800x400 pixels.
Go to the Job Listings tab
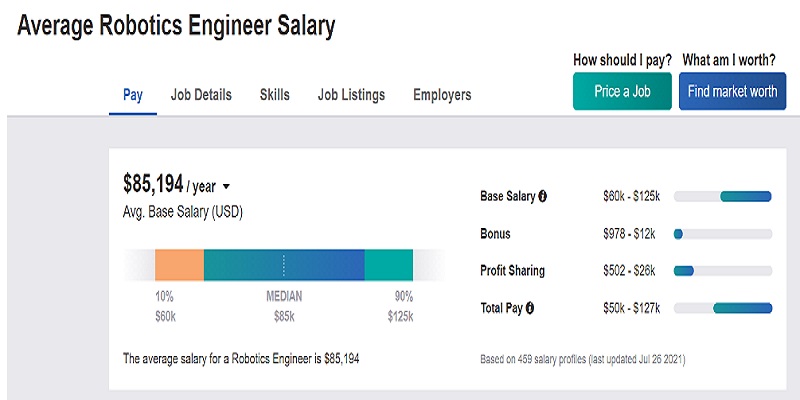pyautogui.click(x=351, y=95)
